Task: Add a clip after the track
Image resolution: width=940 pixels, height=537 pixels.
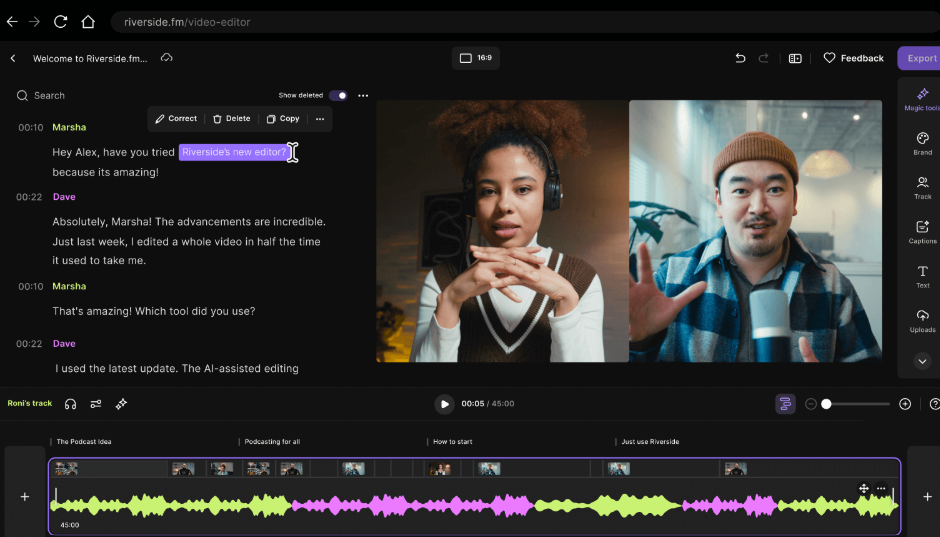Action: tap(927, 496)
